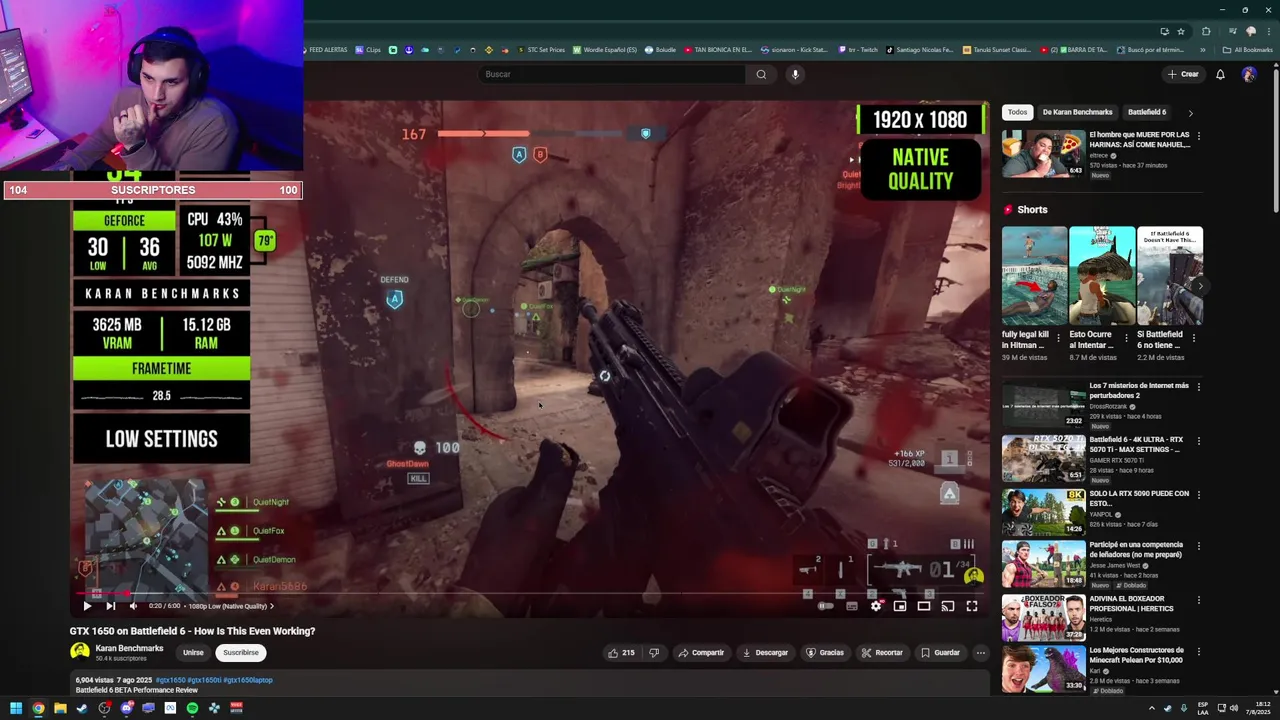Open more actions menu below the video
Screen dimensions: 1280x720
point(981,653)
